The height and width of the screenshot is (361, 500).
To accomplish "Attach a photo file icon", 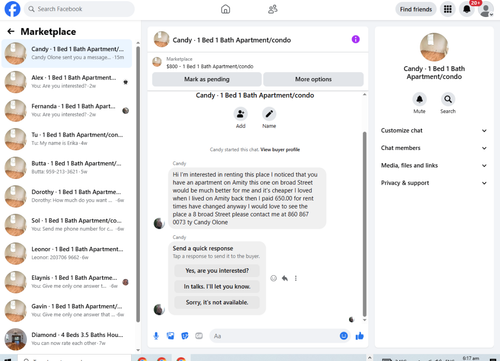I will click(170, 336).
